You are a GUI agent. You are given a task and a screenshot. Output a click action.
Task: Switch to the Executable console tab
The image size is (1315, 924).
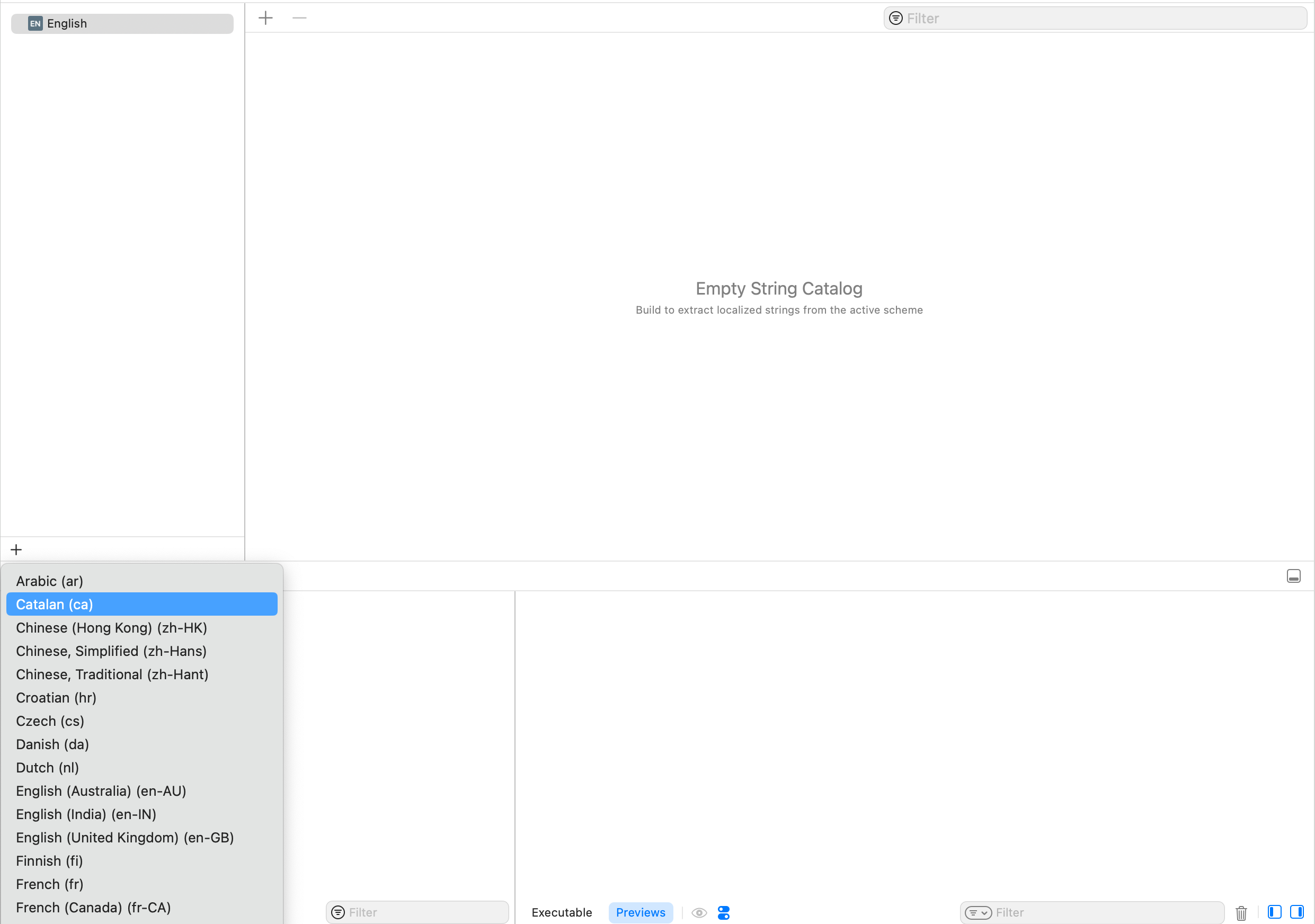pyautogui.click(x=561, y=912)
